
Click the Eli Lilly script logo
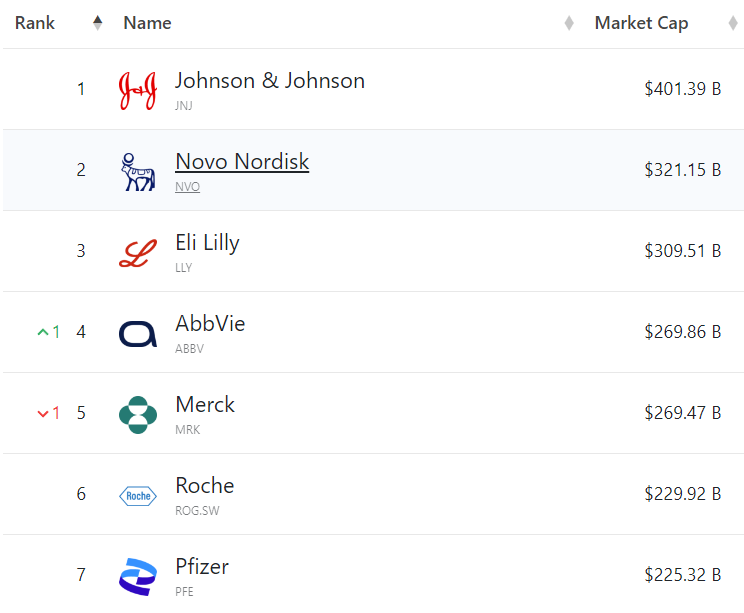(138, 252)
